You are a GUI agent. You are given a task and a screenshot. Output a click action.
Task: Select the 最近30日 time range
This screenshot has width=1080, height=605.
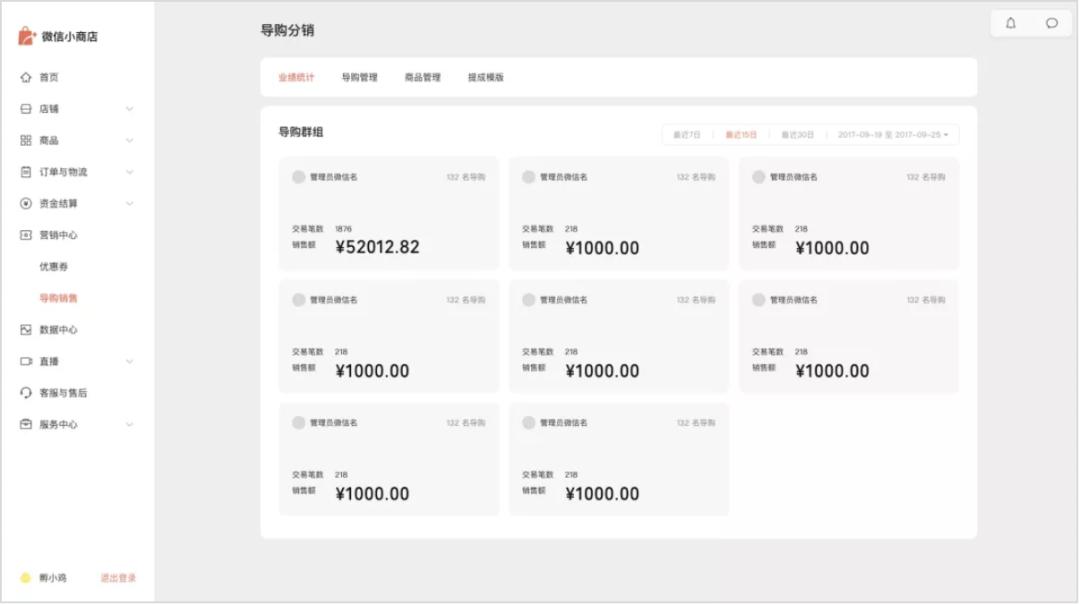tap(797, 135)
